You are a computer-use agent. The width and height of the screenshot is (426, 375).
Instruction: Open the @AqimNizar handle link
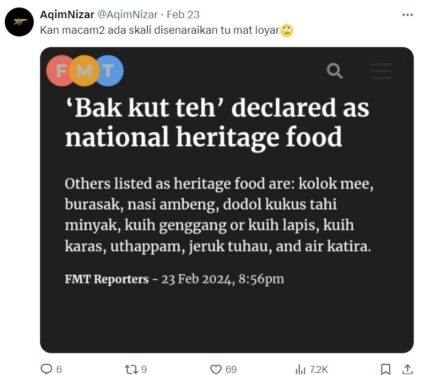tap(127, 15)
